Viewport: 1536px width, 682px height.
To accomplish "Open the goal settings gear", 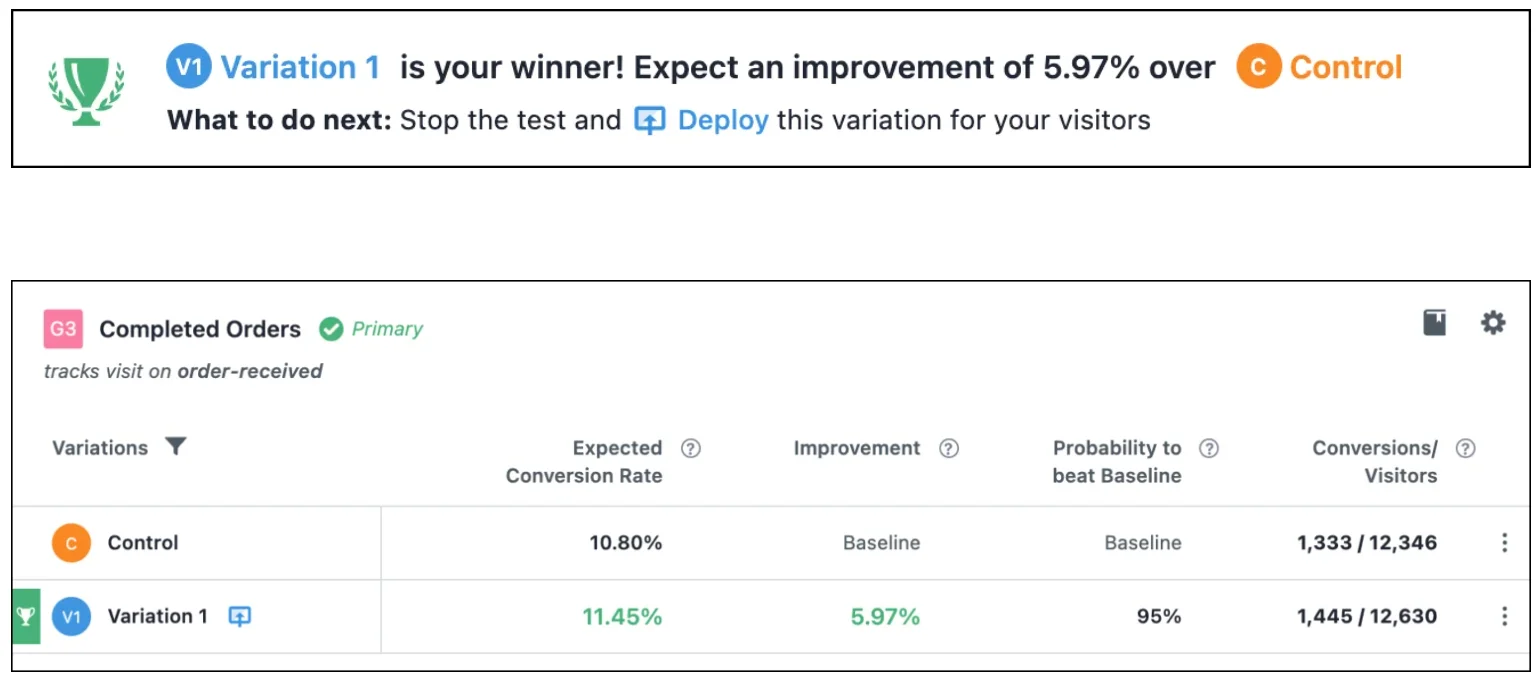I will click(1493, 322).
